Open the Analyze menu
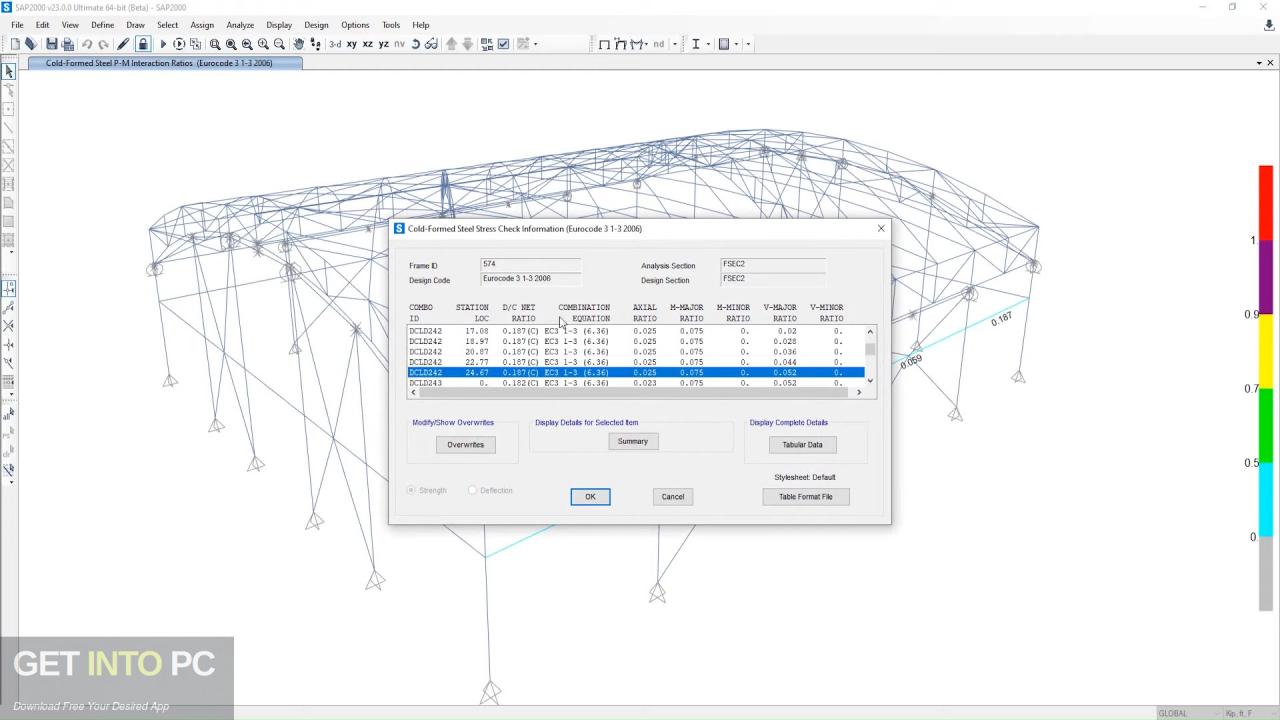The height and width of the screenshot is (720, 1280). [240, 25]
